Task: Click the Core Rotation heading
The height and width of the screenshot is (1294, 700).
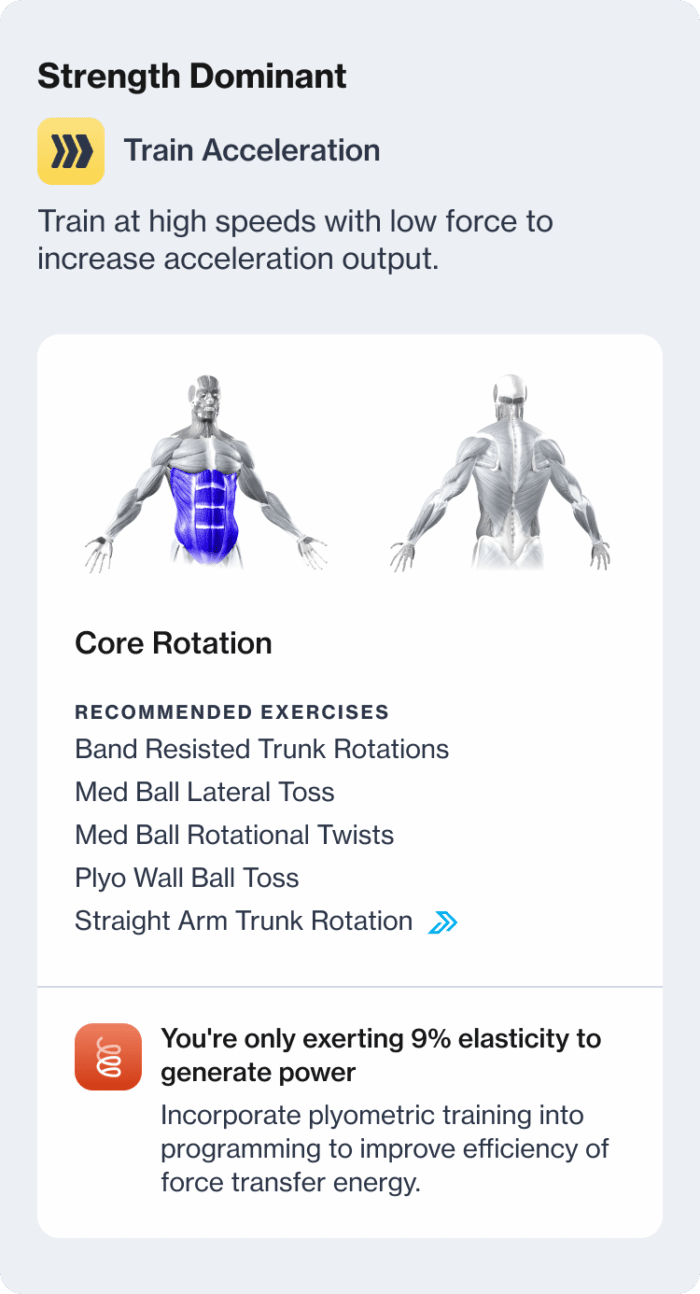Action: point(173,644)
